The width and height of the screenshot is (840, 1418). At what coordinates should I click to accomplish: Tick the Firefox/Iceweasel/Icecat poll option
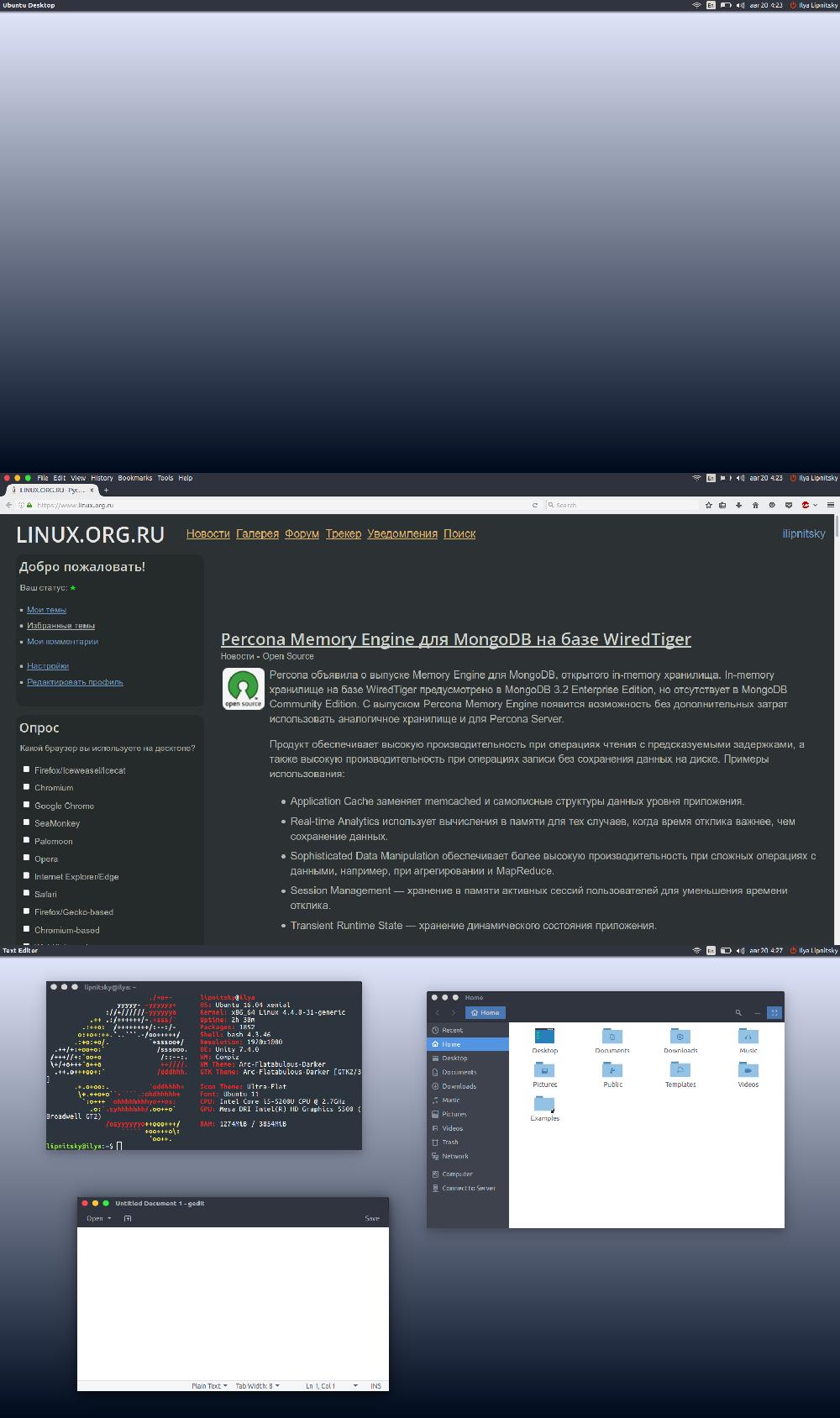[x=26, y=769]
